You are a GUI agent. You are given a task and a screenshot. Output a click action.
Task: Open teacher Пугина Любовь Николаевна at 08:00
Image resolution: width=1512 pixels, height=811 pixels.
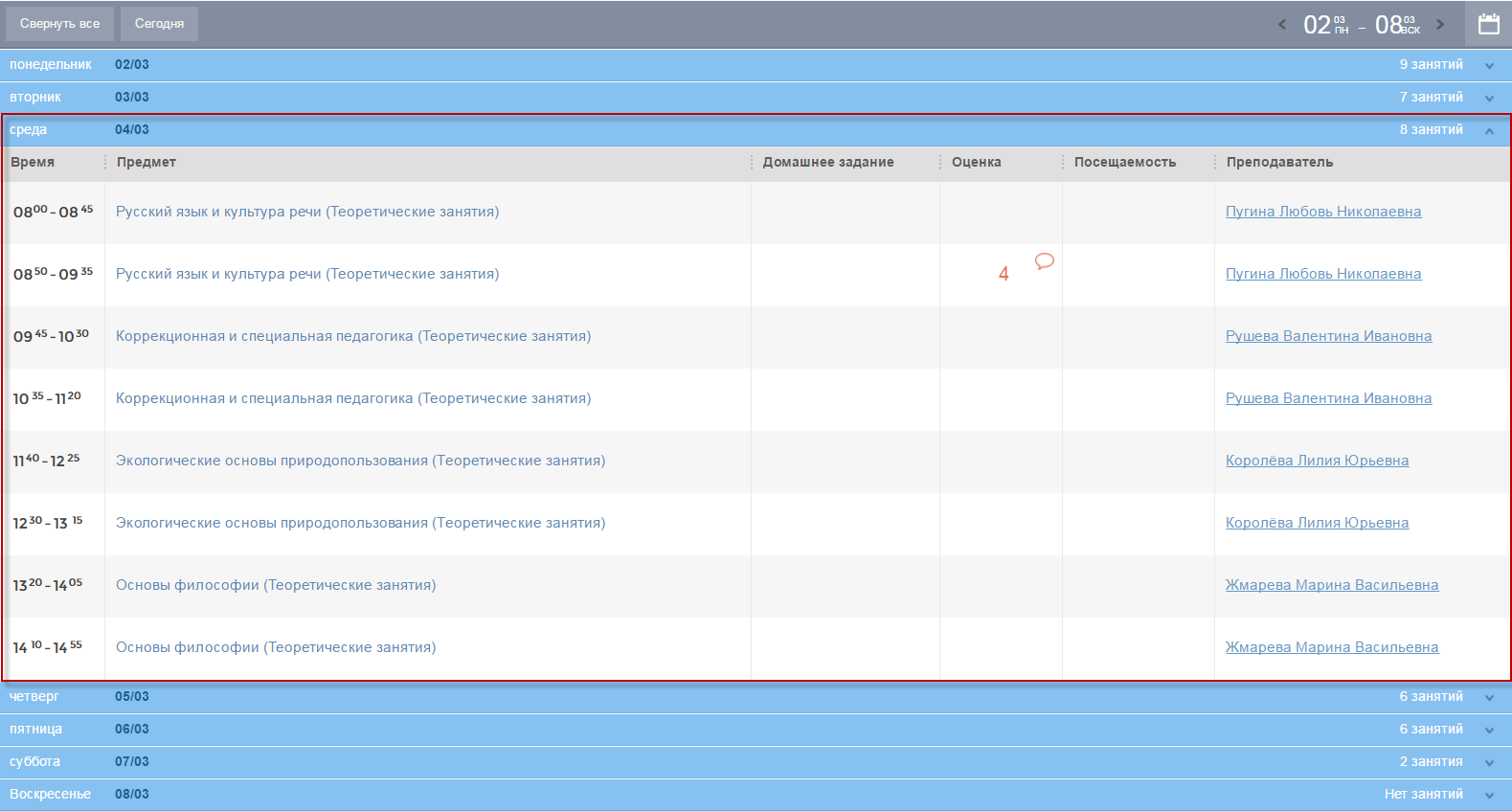pos(1322,212)
